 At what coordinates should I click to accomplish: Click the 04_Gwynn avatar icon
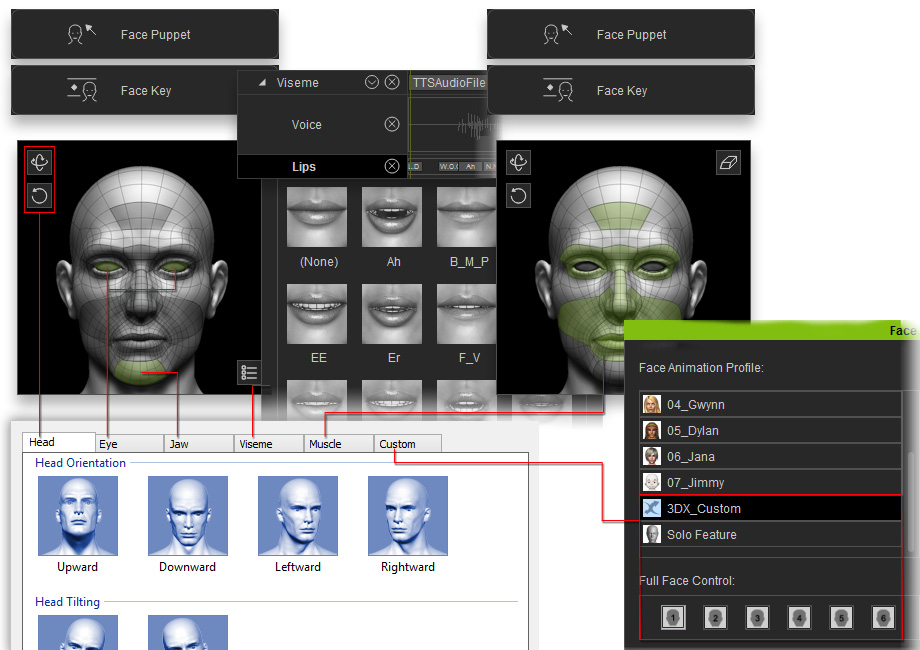(652, 404)
